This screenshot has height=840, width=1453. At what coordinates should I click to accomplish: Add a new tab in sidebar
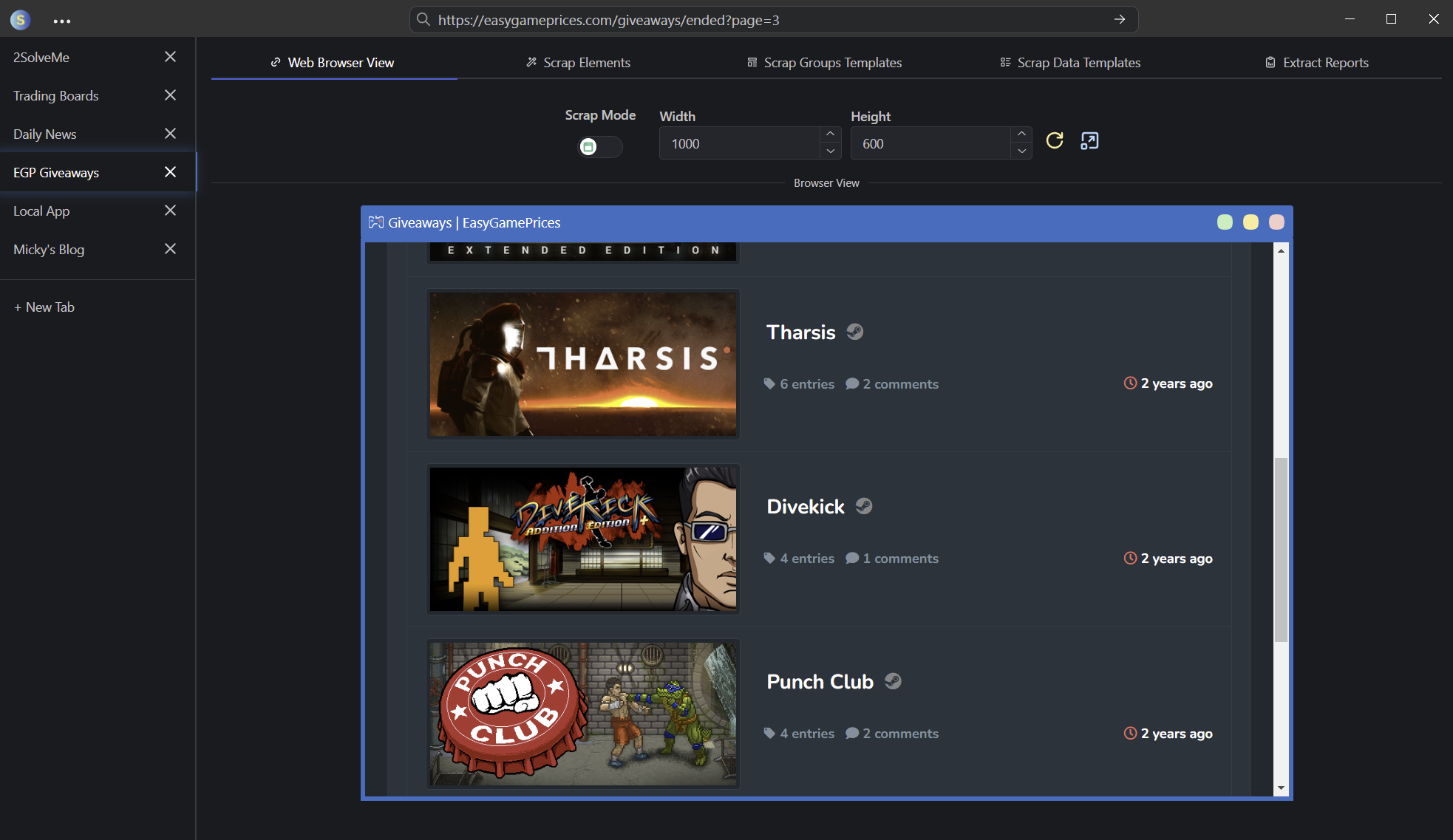(44, 307)
